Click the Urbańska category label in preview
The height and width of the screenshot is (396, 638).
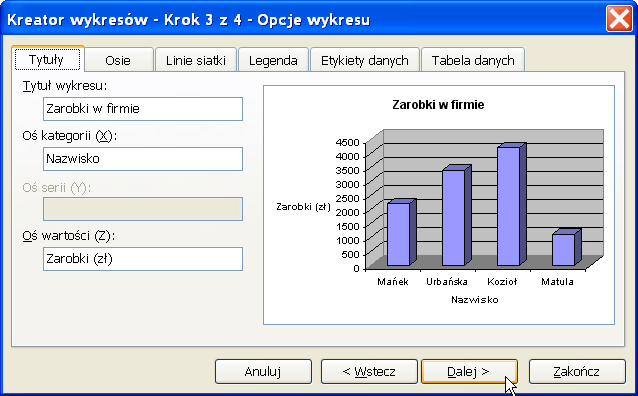click(x=447, y=282)
